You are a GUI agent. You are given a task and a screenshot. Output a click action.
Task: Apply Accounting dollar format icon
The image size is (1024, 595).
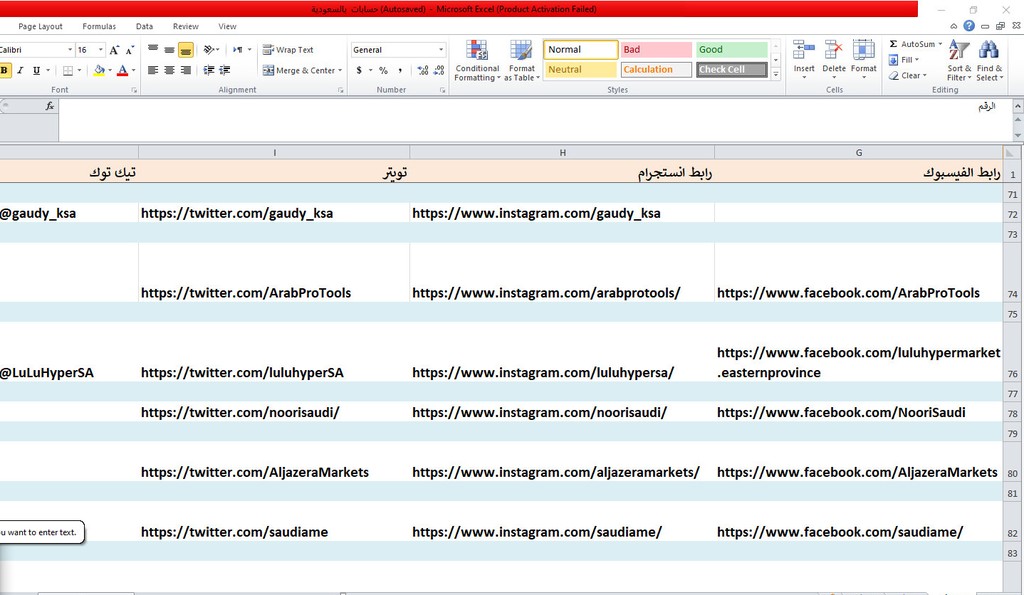pos(359,71)
